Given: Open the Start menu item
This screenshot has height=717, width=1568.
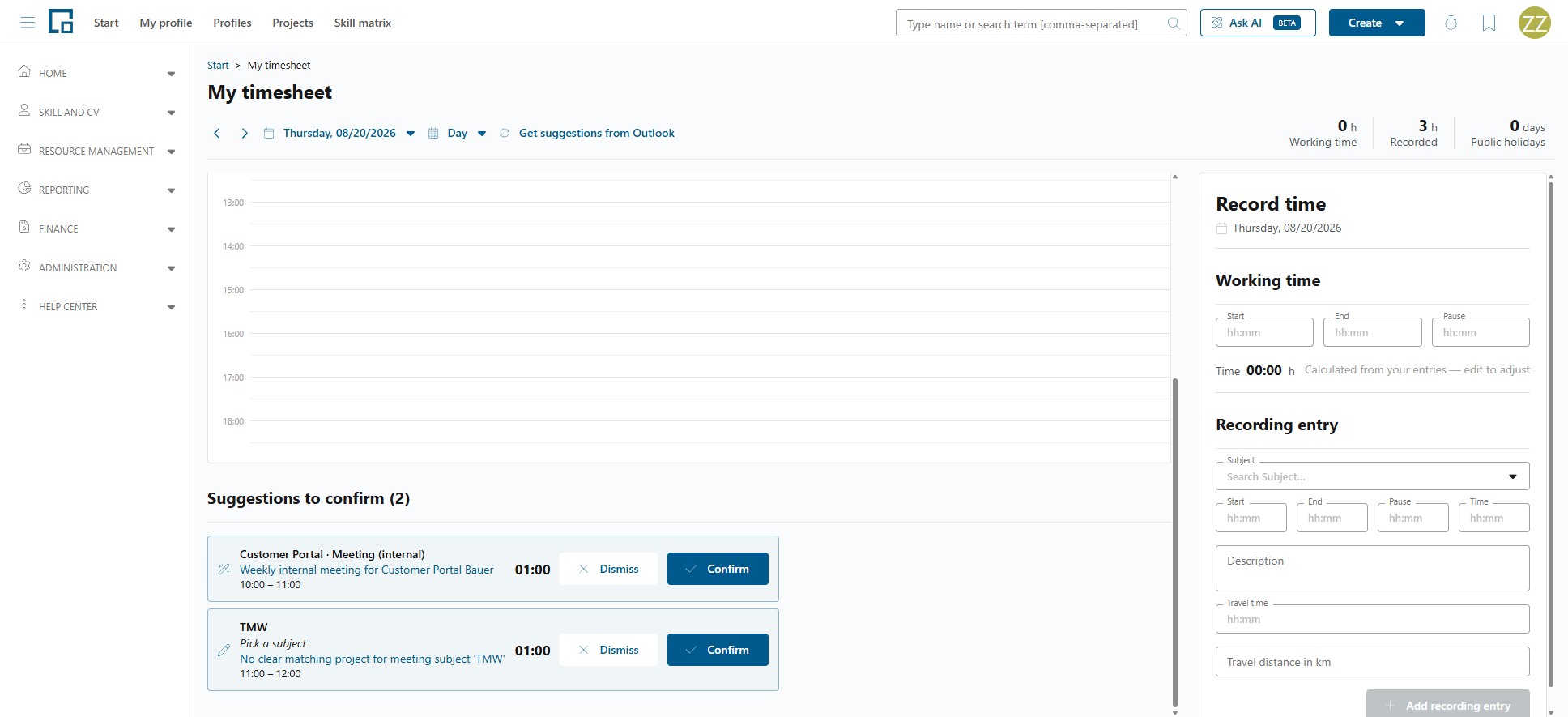Looking at the screenshot, I should point(106,23).
